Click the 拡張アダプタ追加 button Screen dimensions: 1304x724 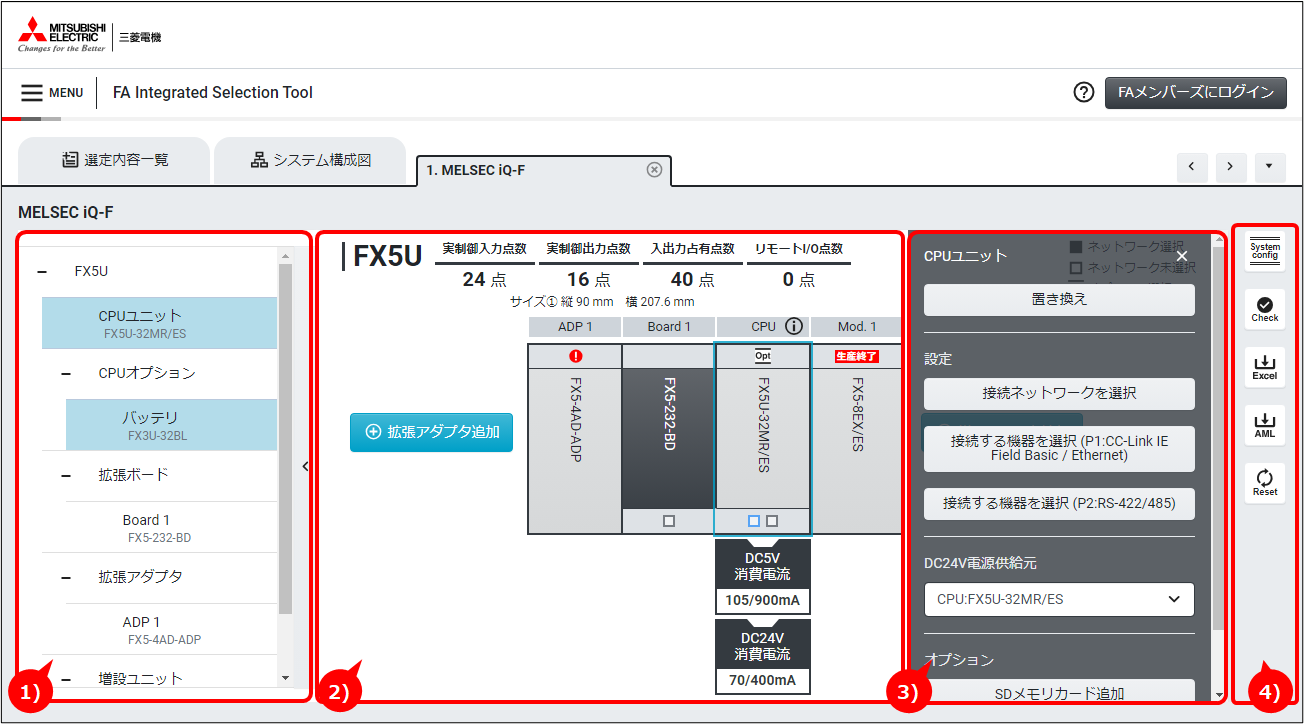tap(431, 432)
